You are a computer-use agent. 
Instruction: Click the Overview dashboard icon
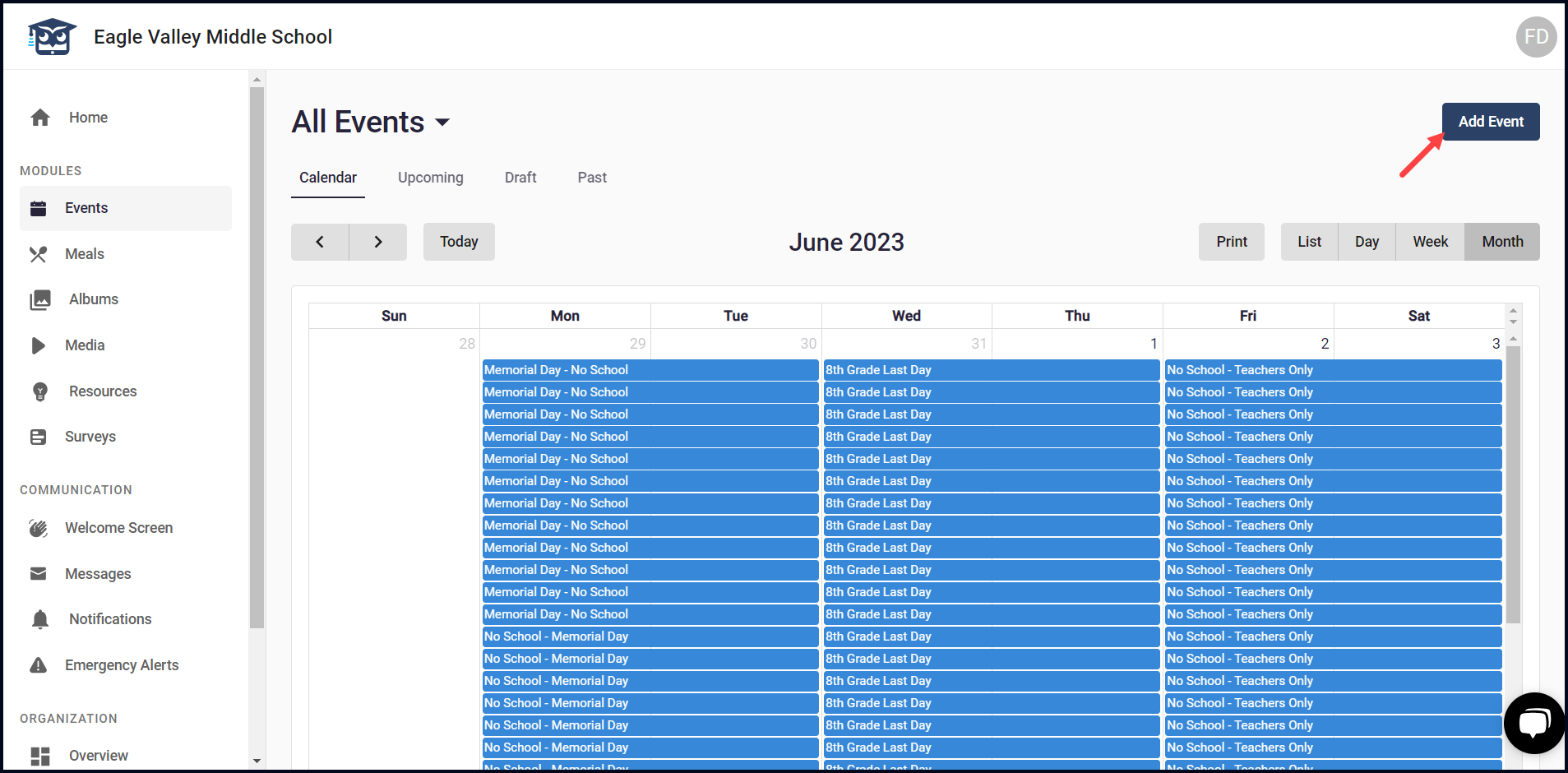point(40,756)
